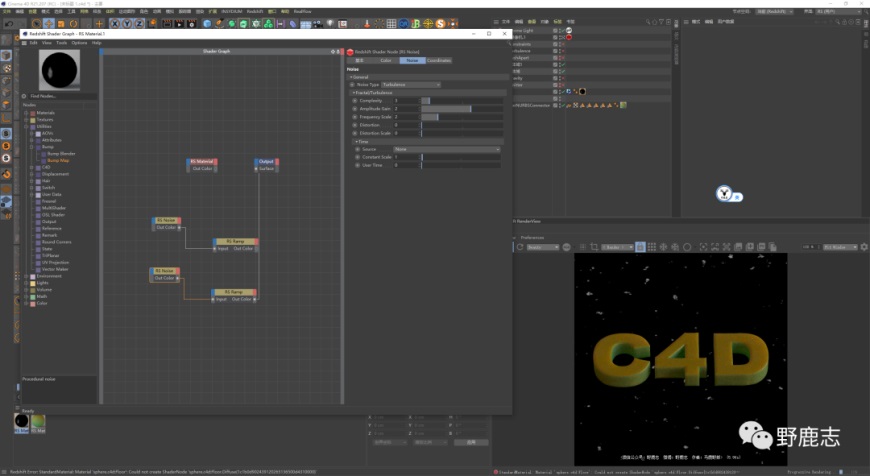This screenshot has width=870, height=476.
Task: Click the Find Nodes search field
Action: click(62, 96)
